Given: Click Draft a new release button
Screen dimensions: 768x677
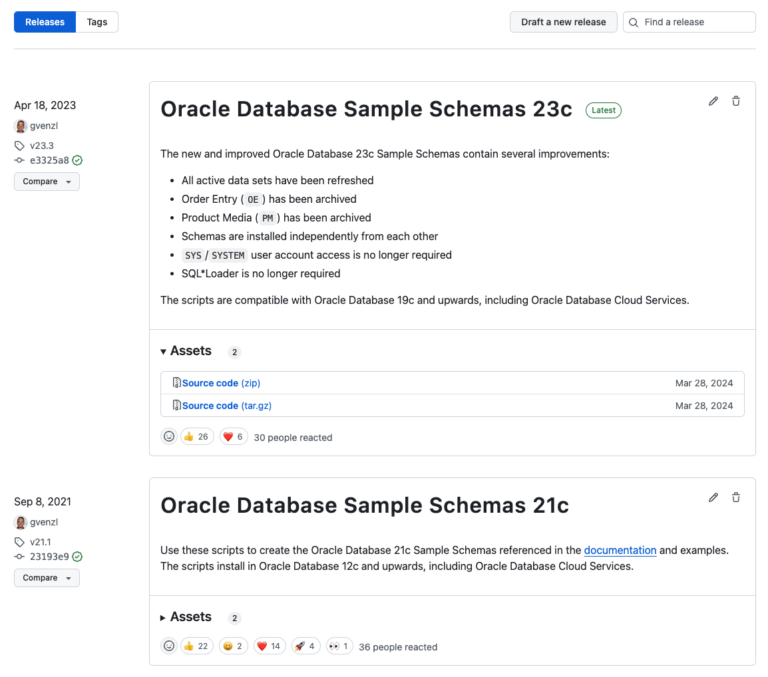Looking at the screenshot, I should click(x=563, y=22).
